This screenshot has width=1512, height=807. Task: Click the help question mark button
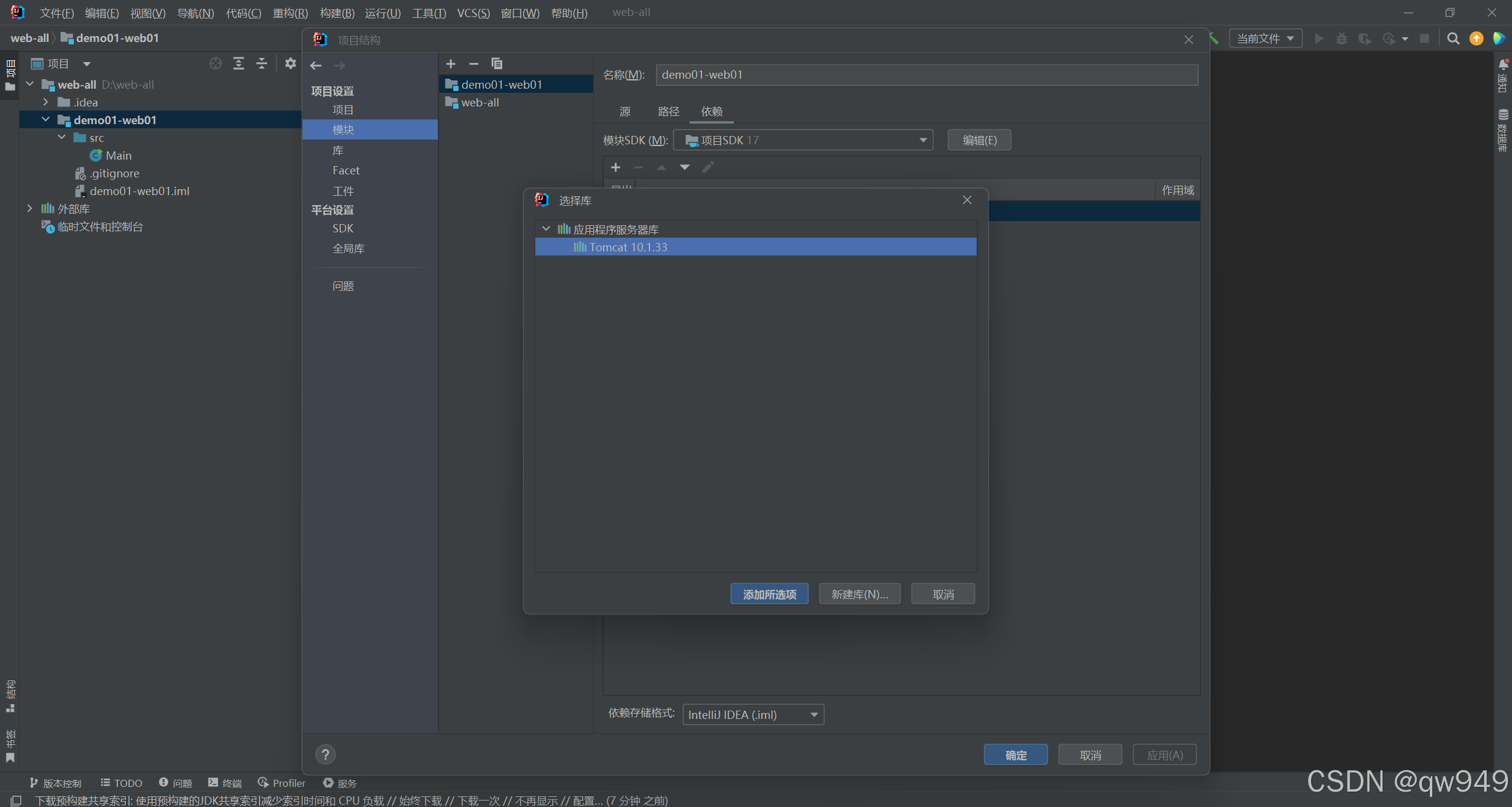point(325,754)
